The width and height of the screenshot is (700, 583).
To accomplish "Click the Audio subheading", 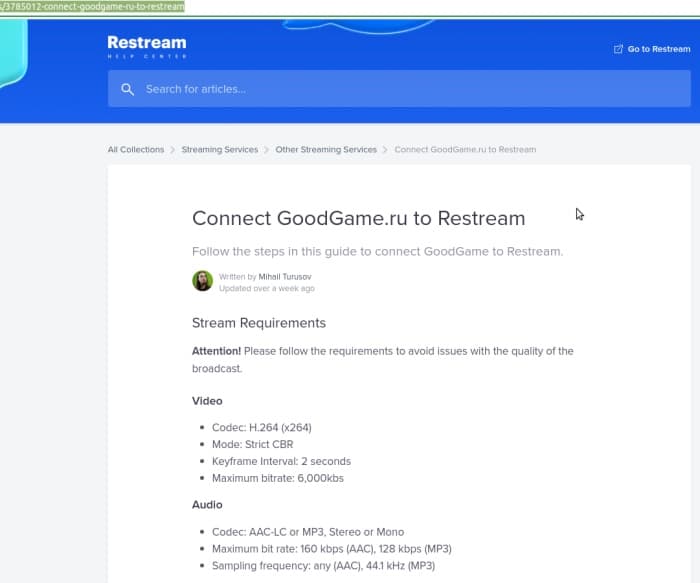I will 207,504.
